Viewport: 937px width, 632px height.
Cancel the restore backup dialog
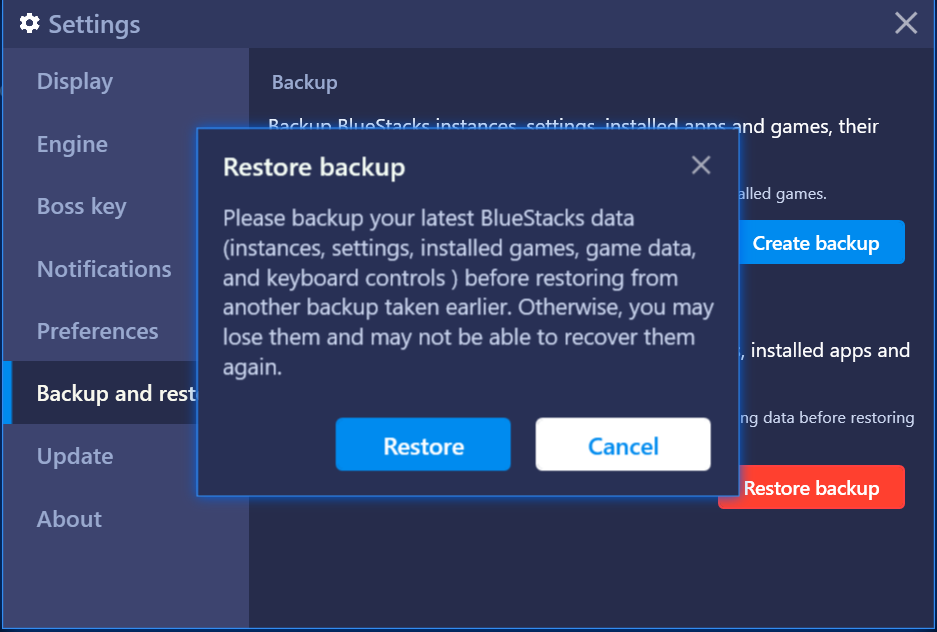[x=623, y=444]
